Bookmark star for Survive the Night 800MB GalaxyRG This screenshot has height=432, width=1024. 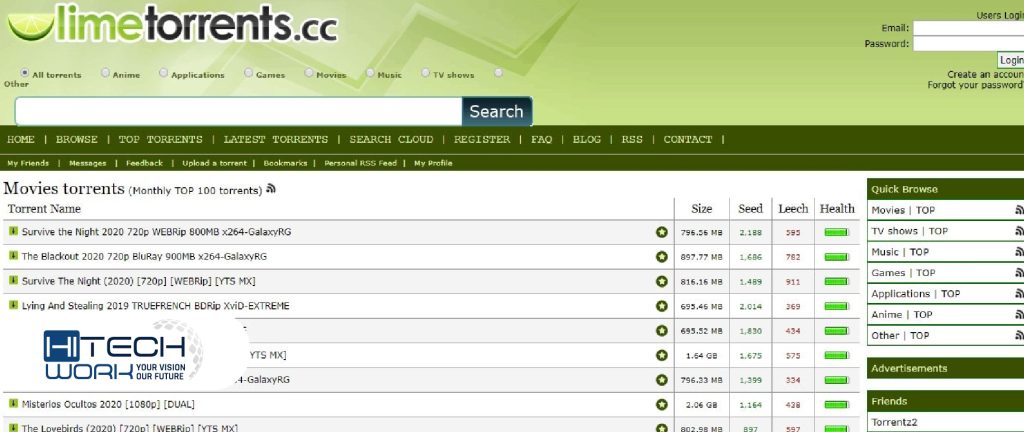(662, 232)
